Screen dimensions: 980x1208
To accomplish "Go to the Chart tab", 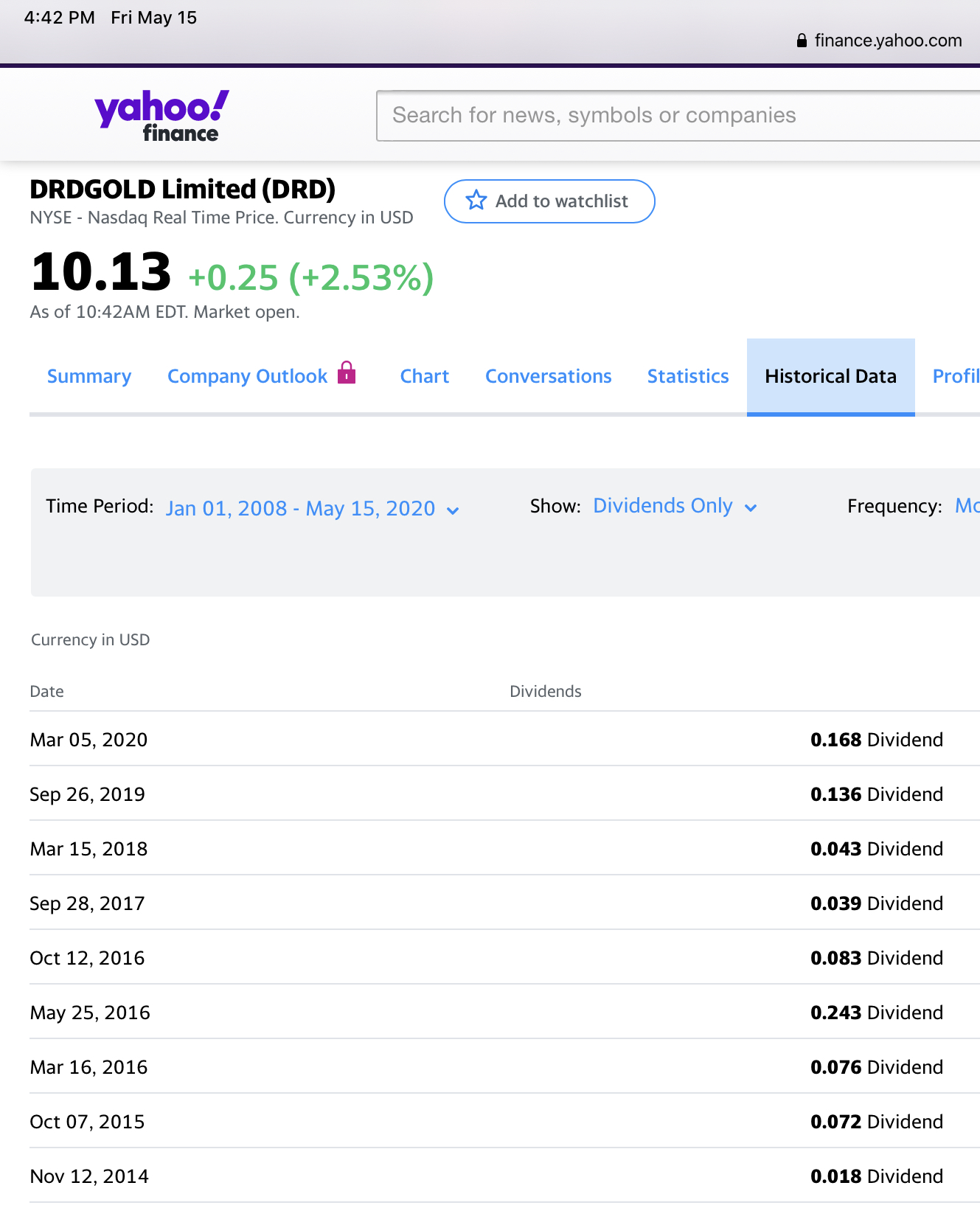I will click(x=424, y=376).
